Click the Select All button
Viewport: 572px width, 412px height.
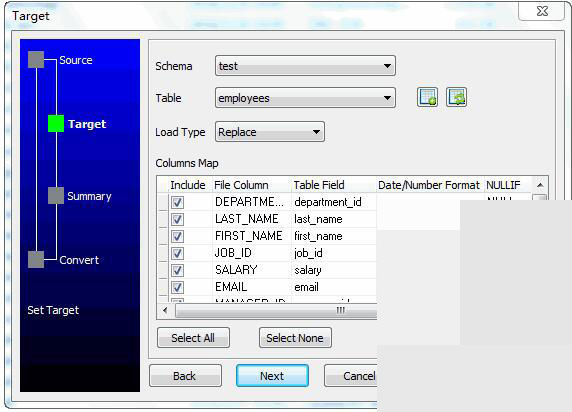193,338
